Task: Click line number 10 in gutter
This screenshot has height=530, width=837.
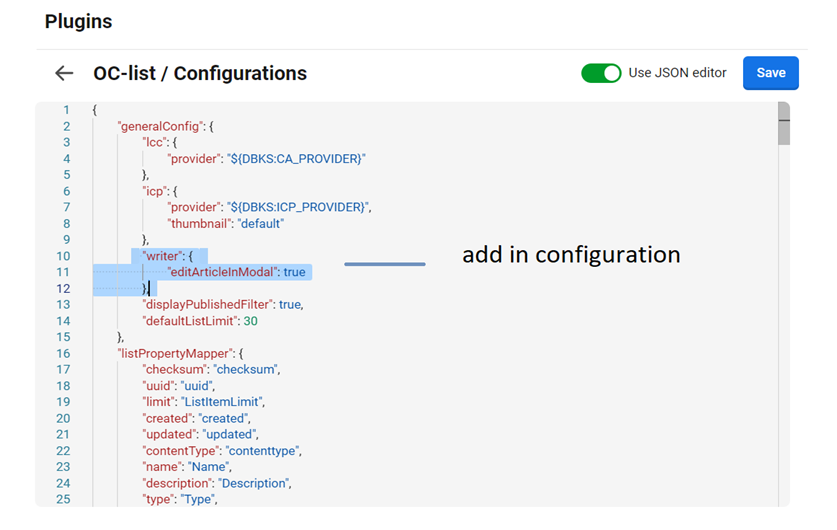Action: pos(63,256)
